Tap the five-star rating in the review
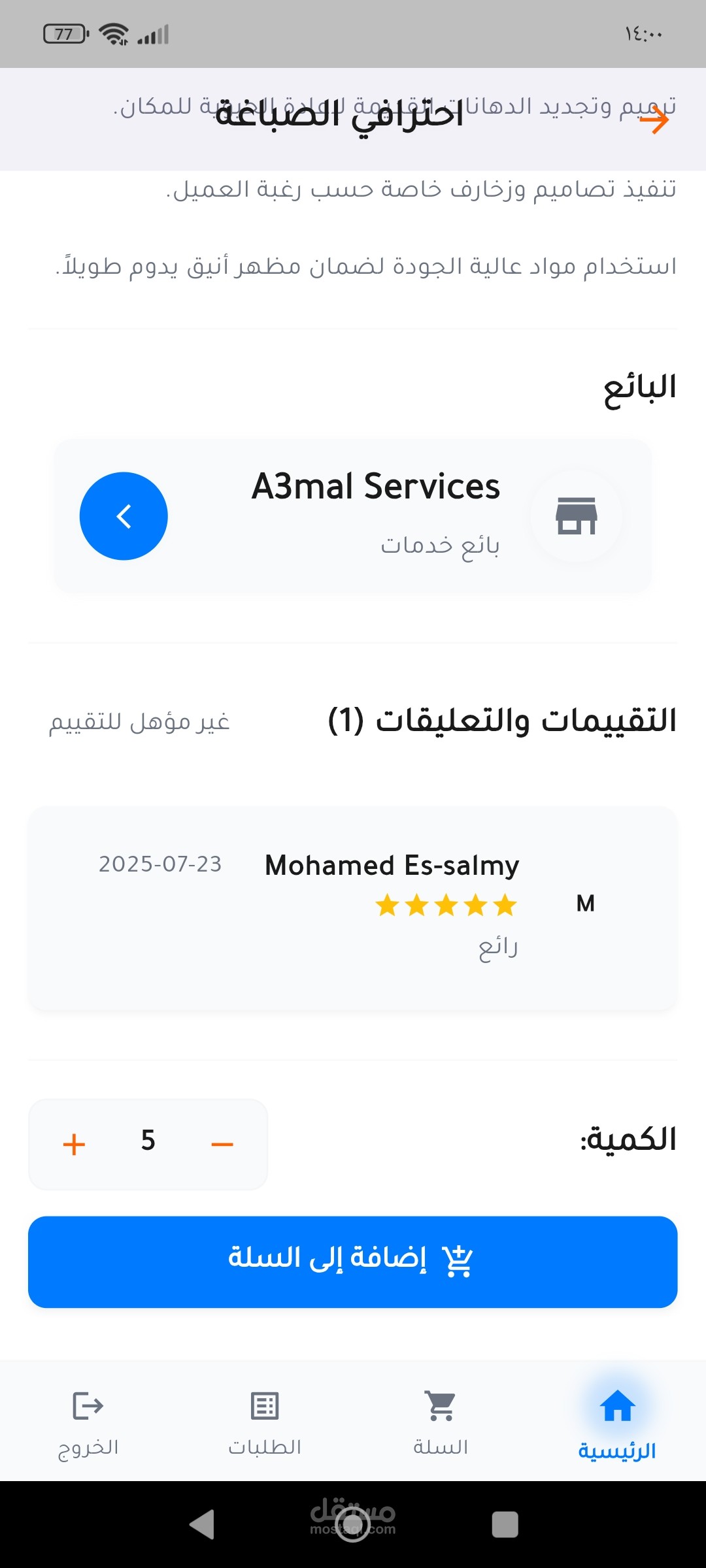The image size is (706, 1568). click(446, 906)
